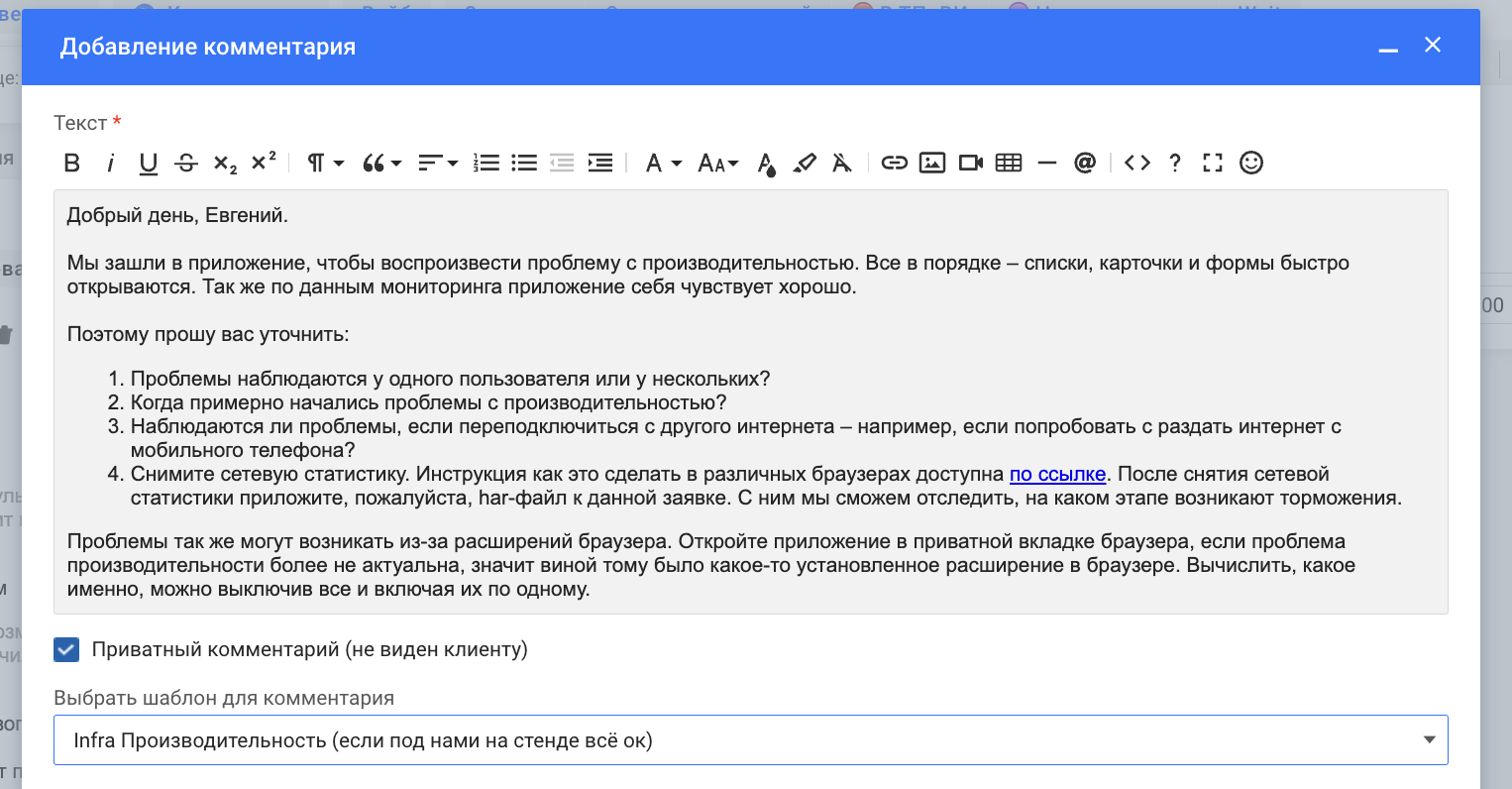Viewport: 1512px width, 789px height.
Task: Close the comment dialog
Action: [1433, 45]
